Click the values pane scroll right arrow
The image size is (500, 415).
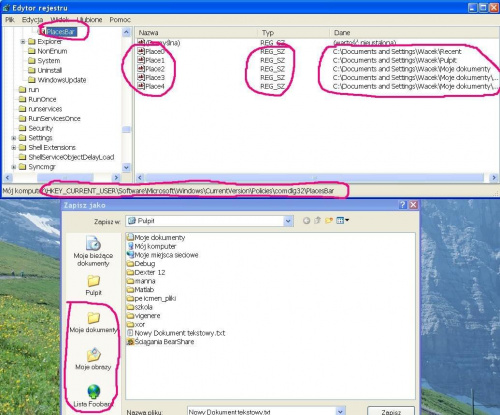coord(494,178)
